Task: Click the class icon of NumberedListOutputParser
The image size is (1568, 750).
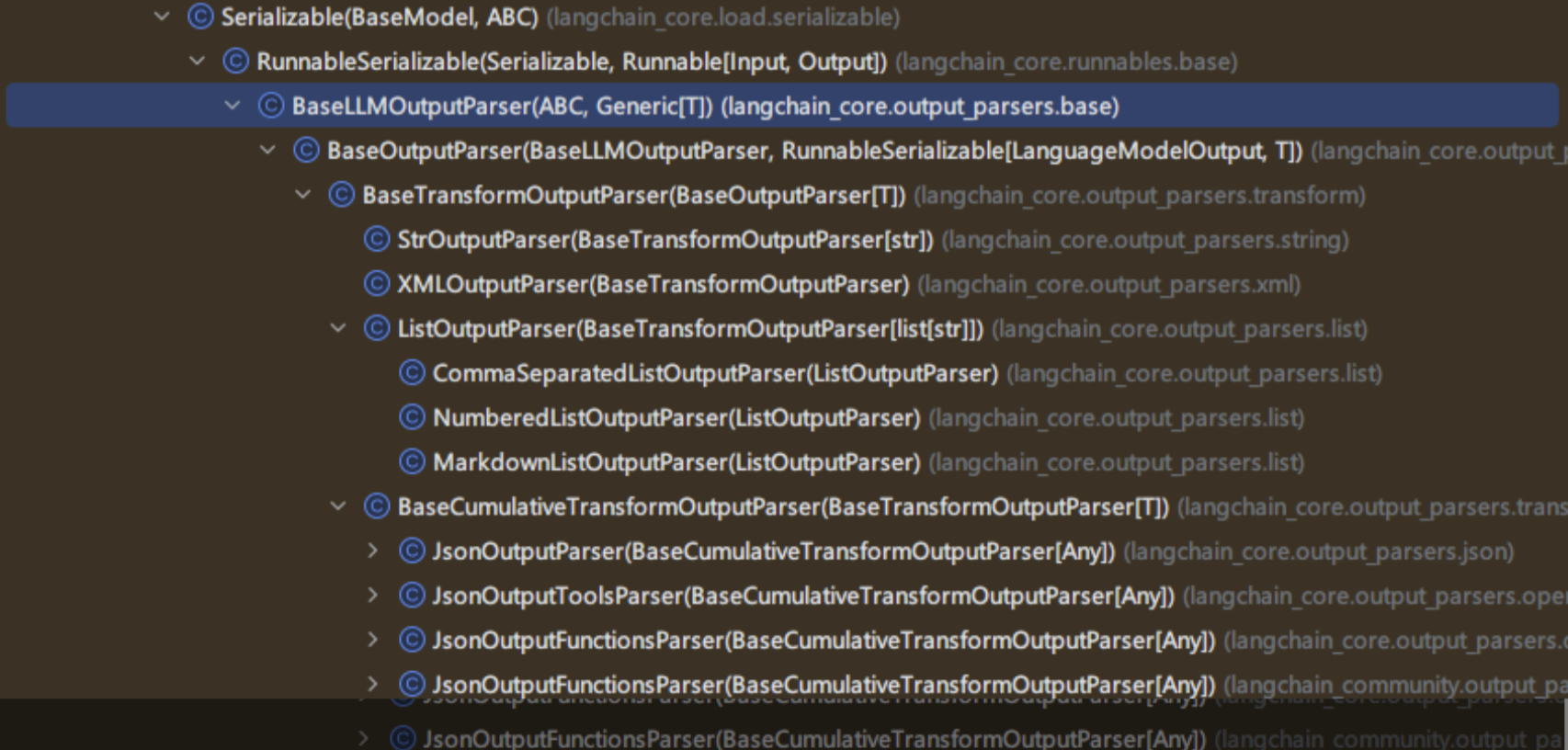Action: (x=412, y=417)
